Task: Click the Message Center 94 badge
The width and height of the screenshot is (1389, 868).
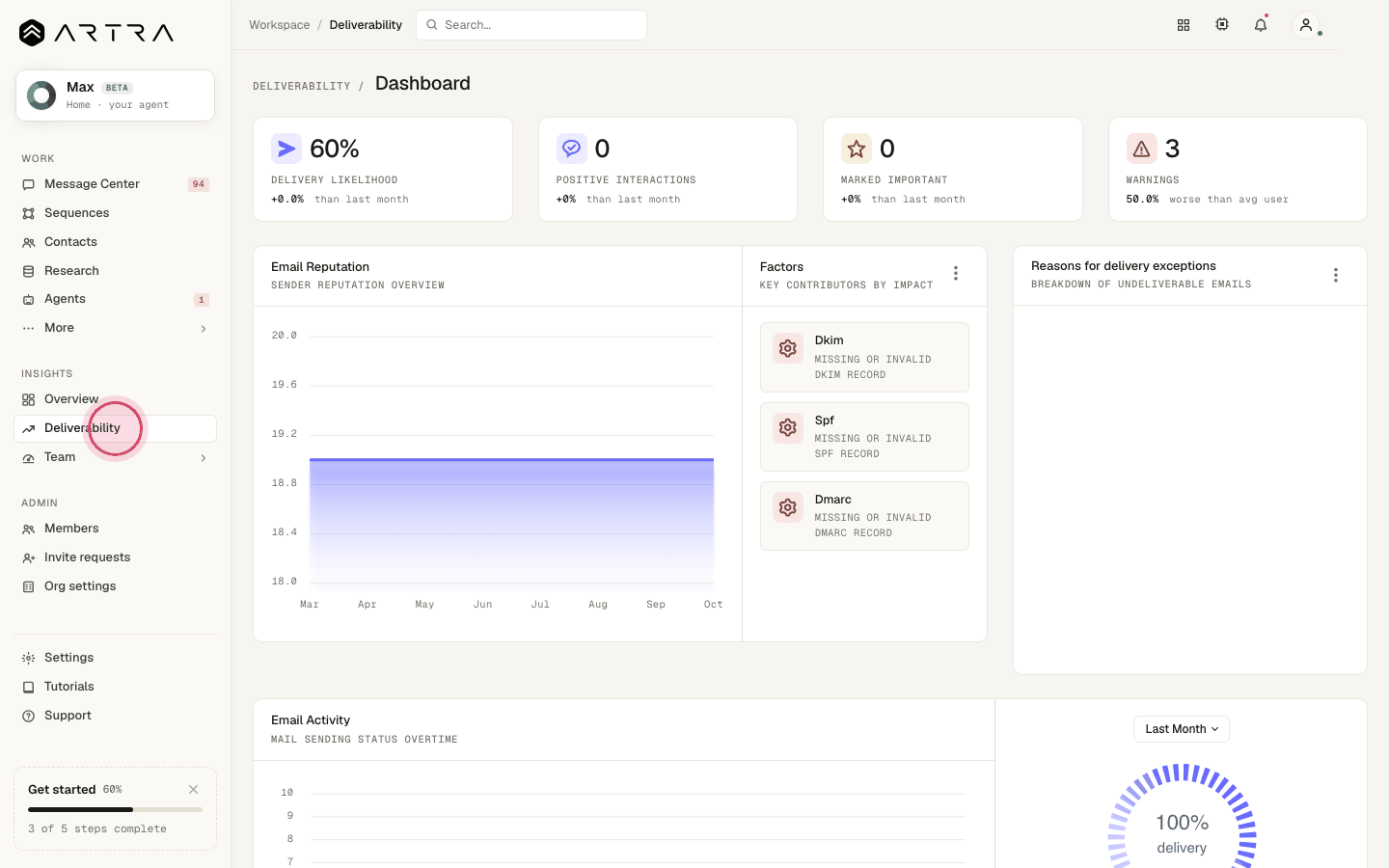Action: click(x=199, y=184)
